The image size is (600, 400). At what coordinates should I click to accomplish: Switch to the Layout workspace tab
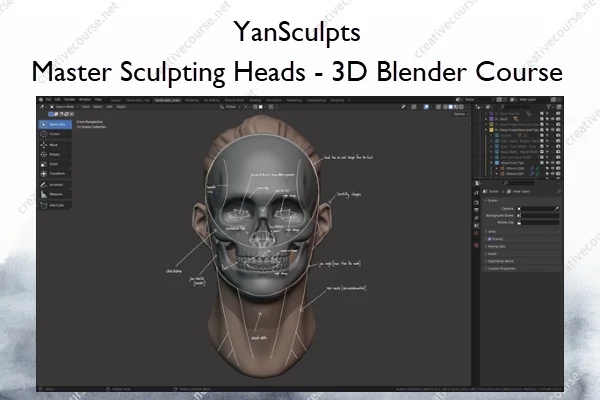pyautogui.click(x=116, y=100)
